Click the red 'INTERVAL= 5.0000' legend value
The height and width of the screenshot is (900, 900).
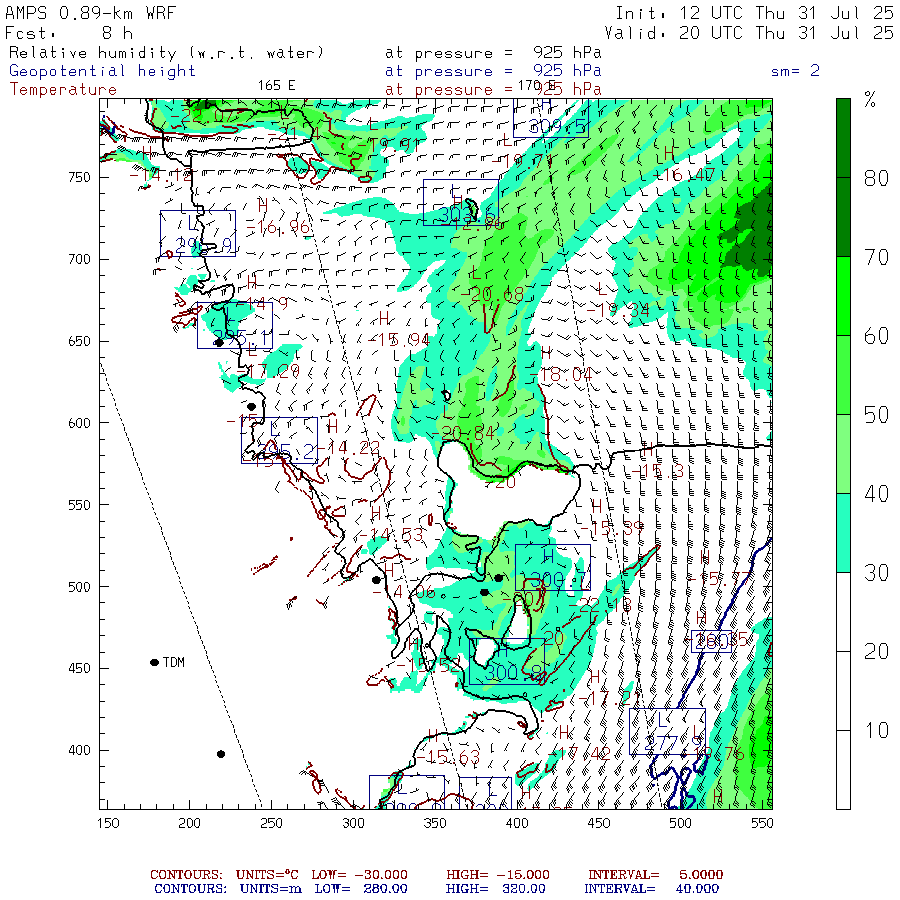click(655, 875)
